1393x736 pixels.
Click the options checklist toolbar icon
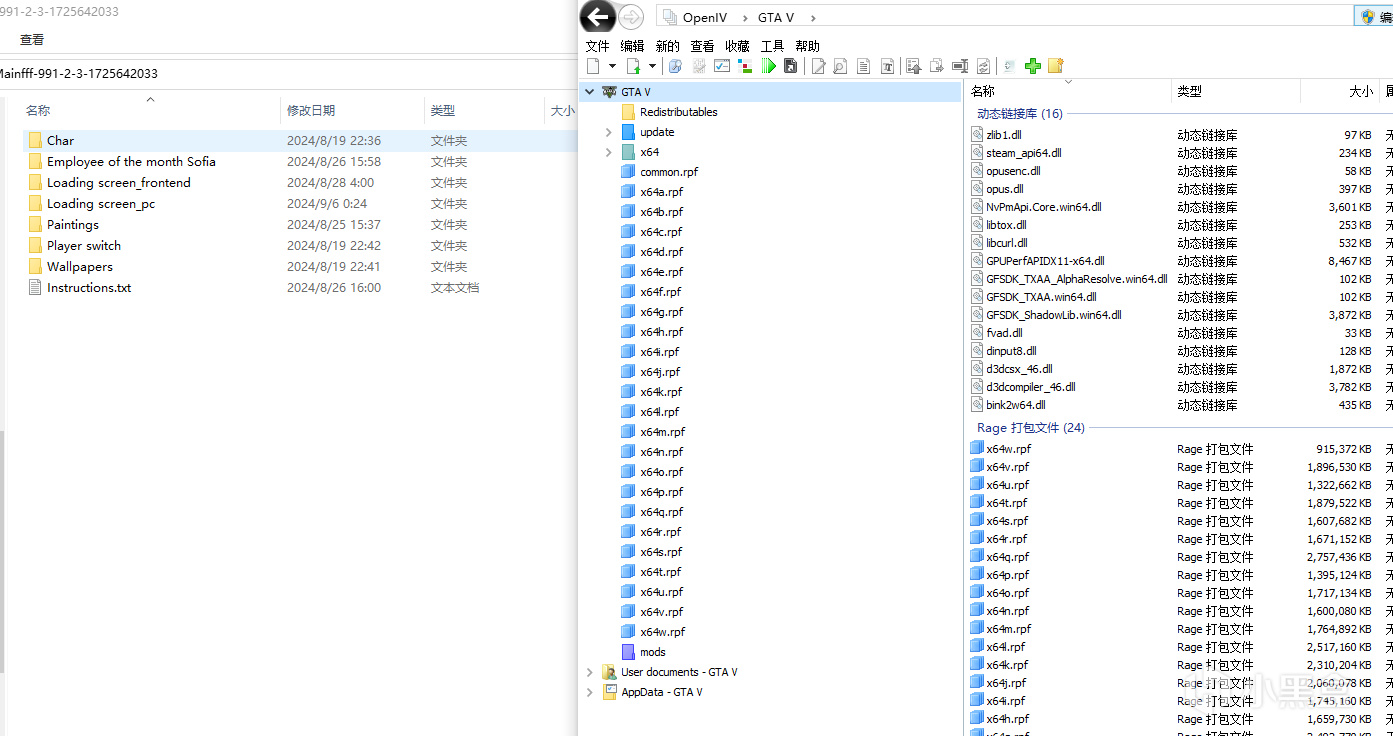pyautogui.click(x=722, y=66)
